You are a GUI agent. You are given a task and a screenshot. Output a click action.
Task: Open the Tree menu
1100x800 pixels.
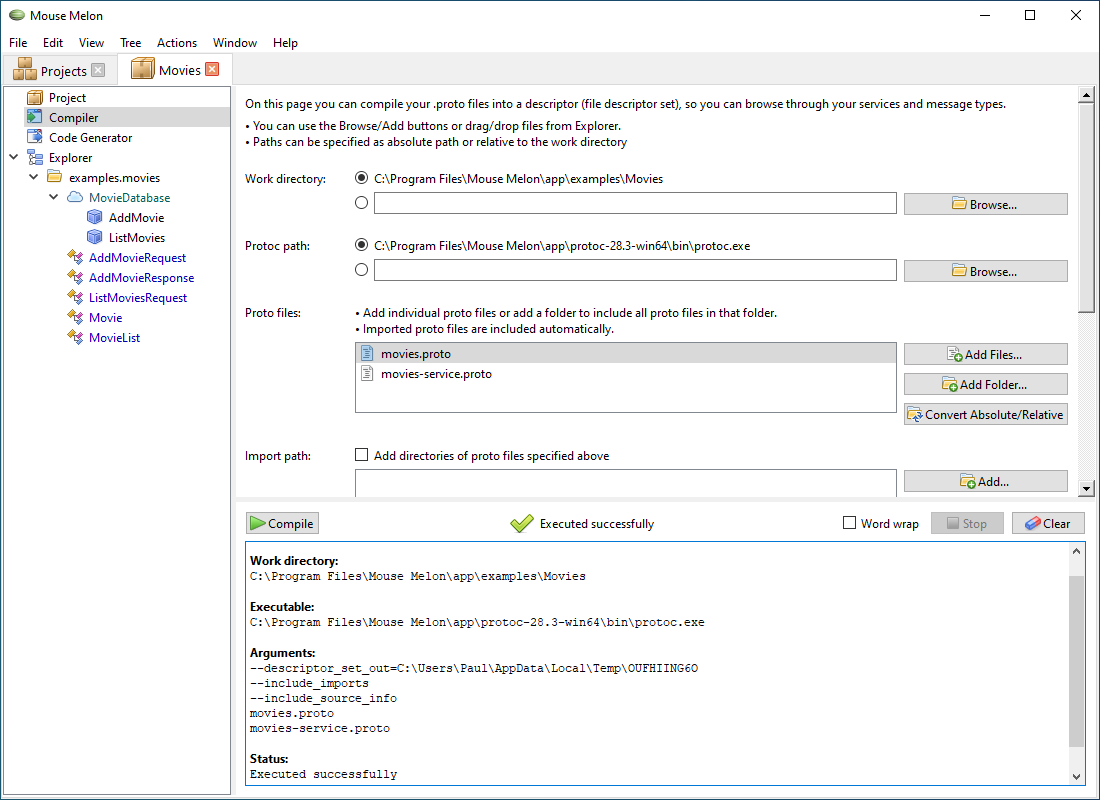(130, 42)
